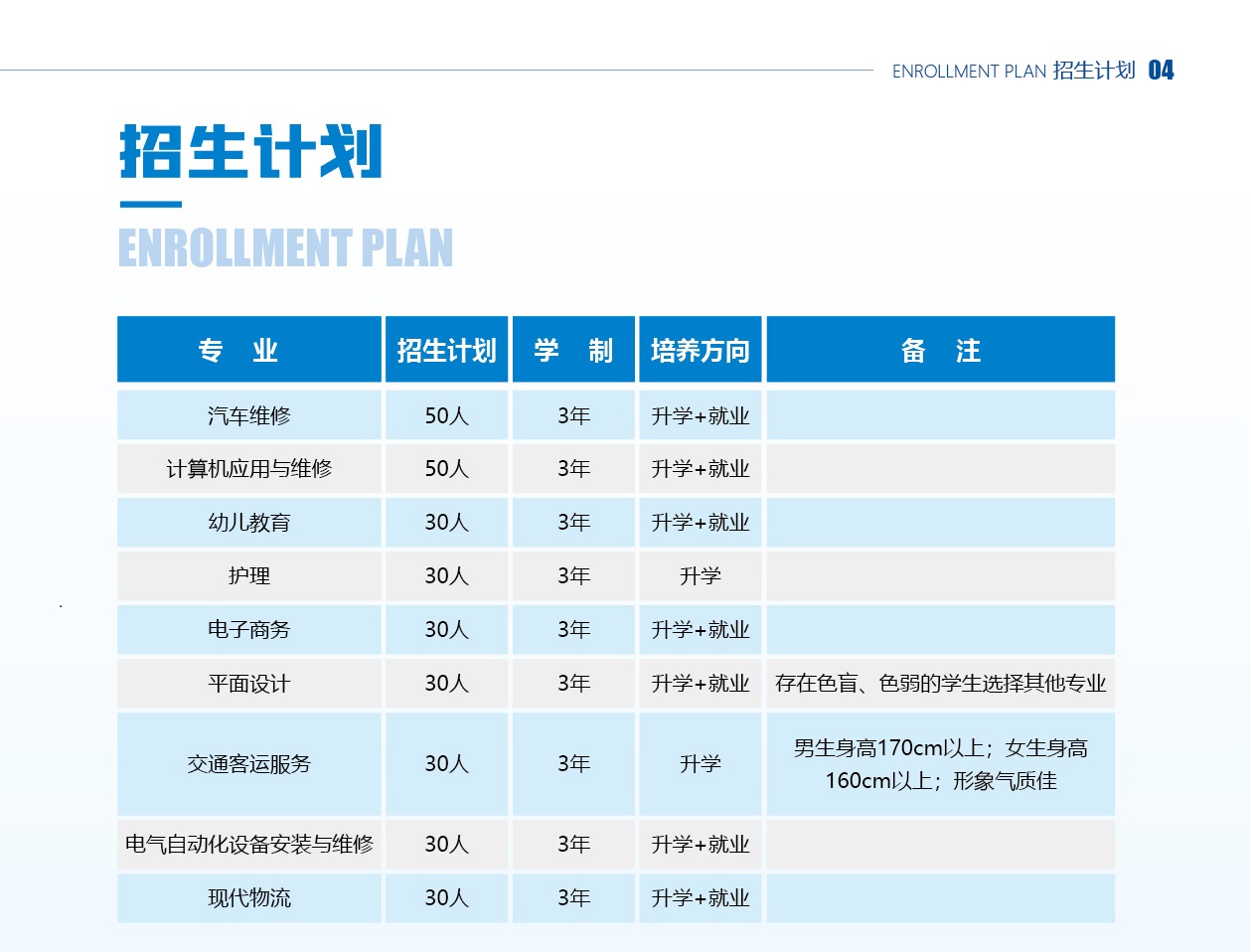Click the 招生计划 column header
This screenshot has height=952, width=1251.
click(x=446, y=349)
